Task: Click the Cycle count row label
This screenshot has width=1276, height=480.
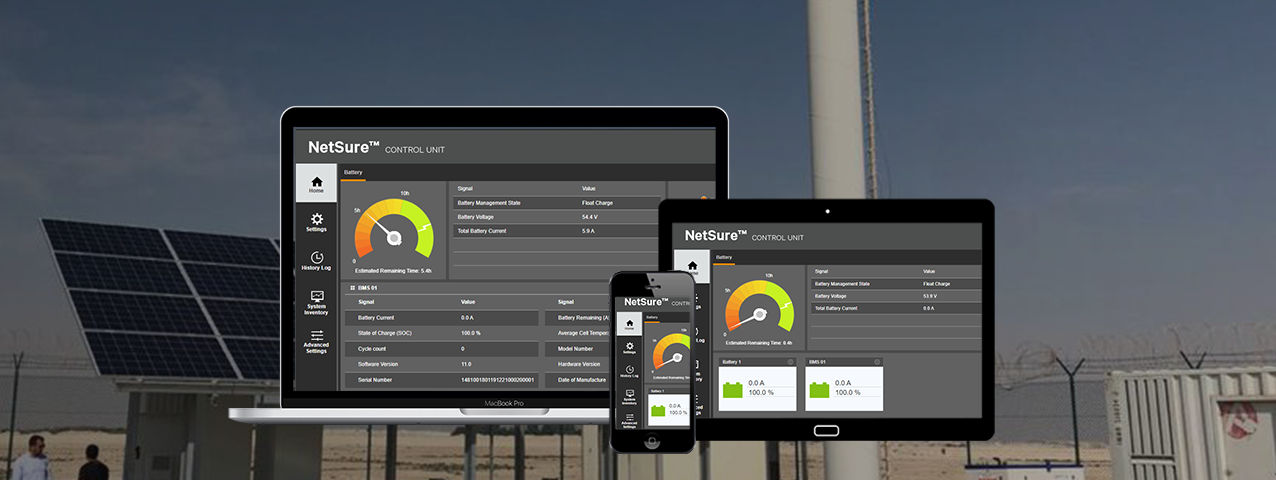Action: (371, 349)
